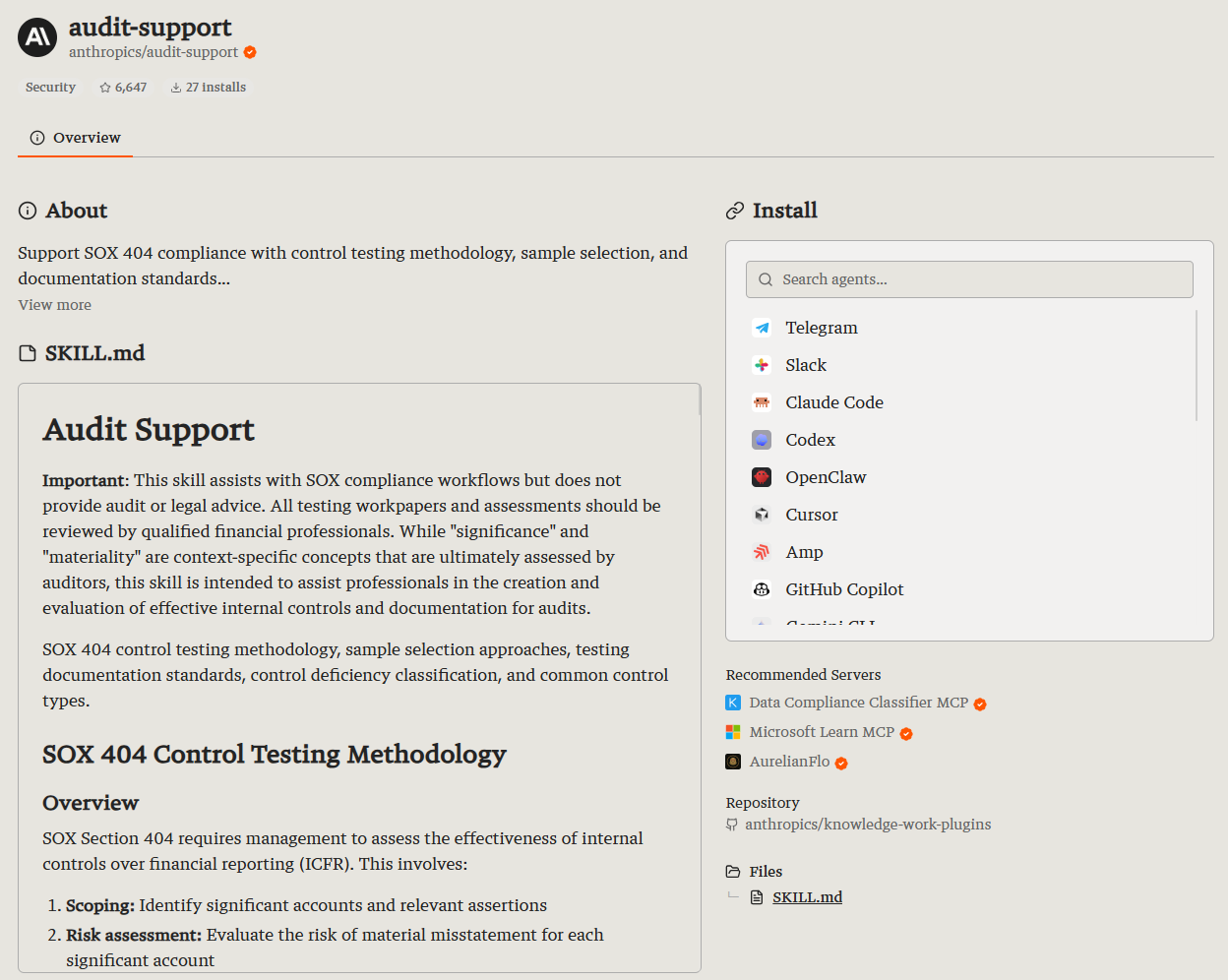Click the magnifier icon in the agents search box

766,279
